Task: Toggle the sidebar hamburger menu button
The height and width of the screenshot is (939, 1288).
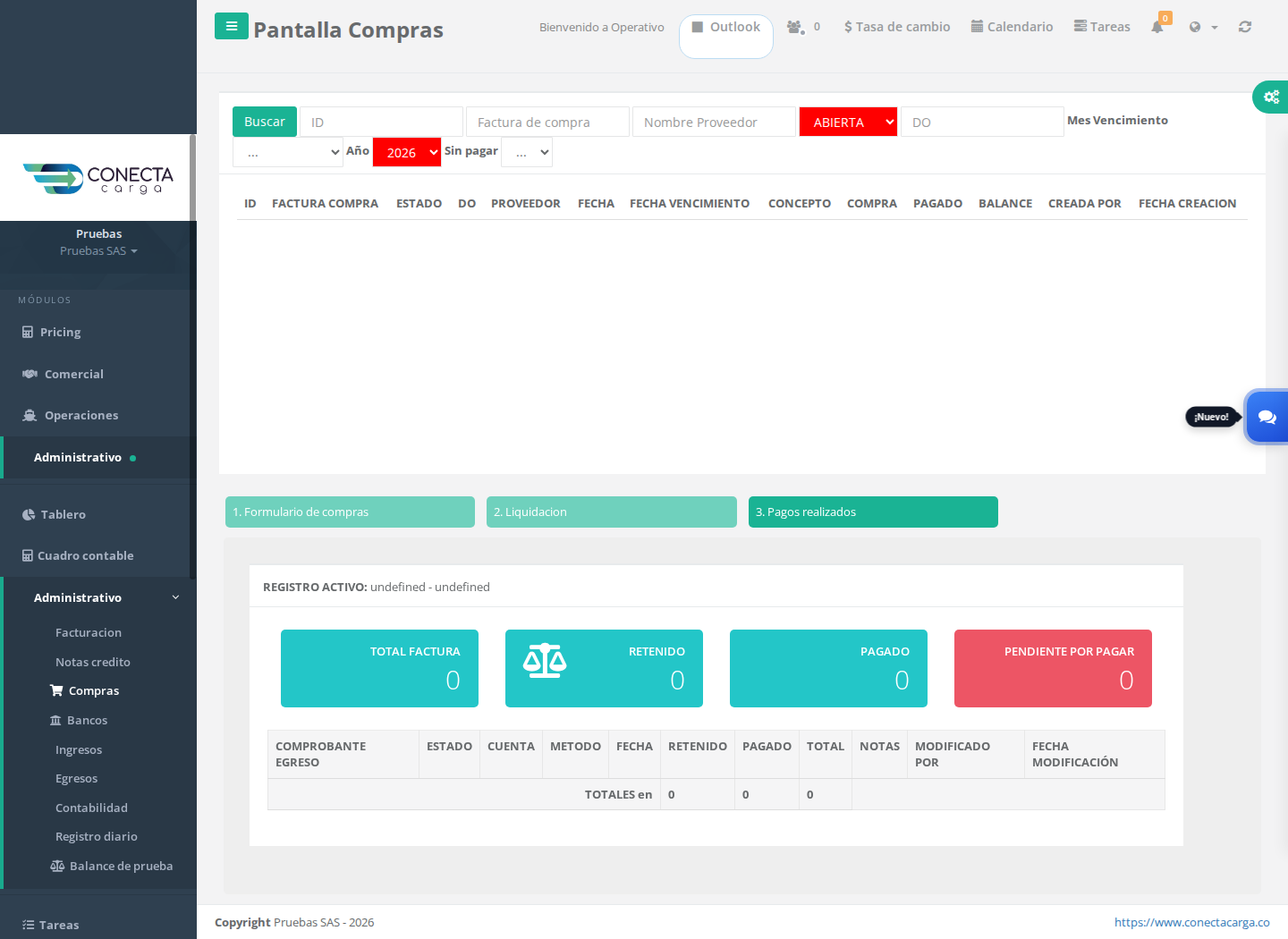Action: pos(232,26)
